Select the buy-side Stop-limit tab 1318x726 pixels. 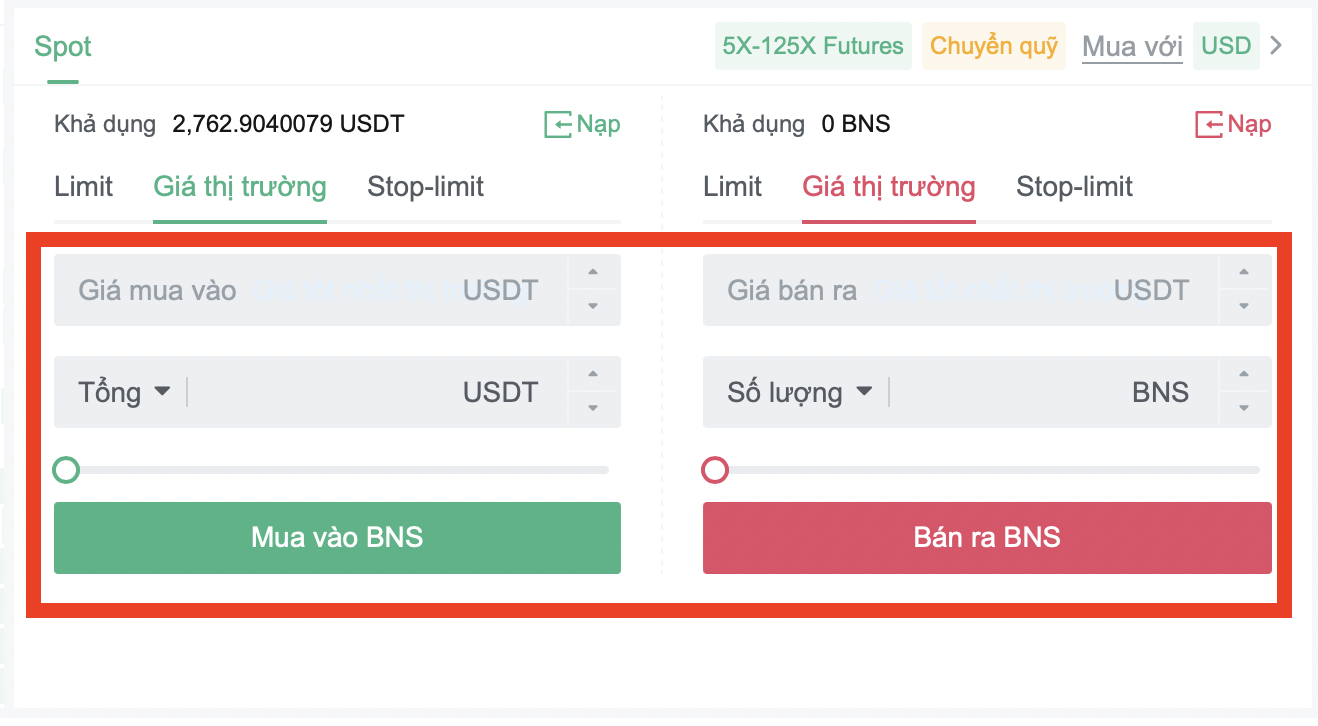(x=425, y=187)
